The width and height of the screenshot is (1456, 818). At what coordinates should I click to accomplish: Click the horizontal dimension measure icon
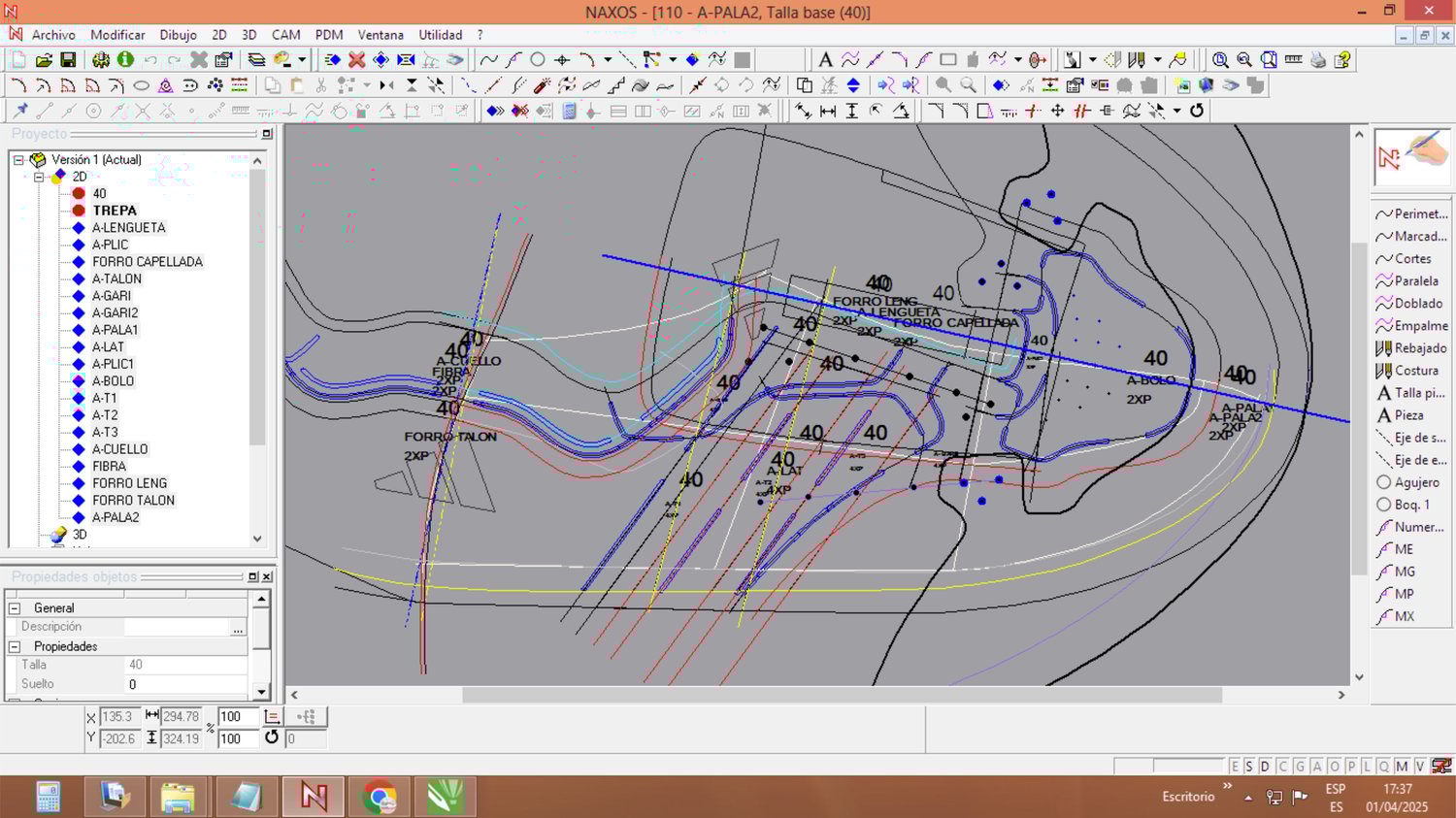click(828, 111)
